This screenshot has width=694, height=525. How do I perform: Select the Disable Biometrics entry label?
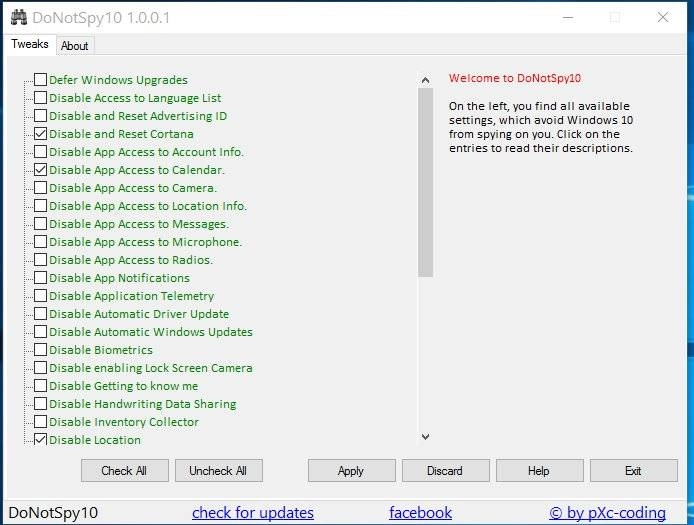(101, 350)
